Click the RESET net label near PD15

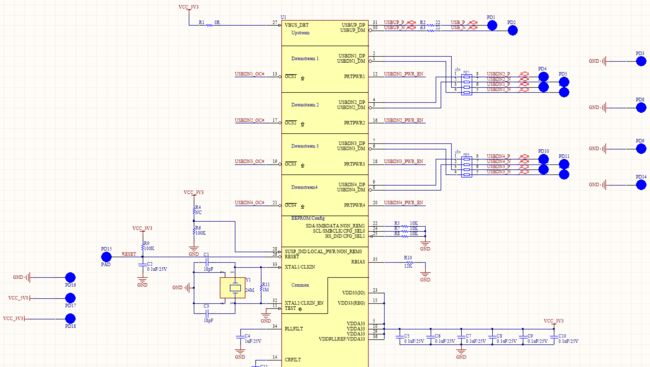129,253
